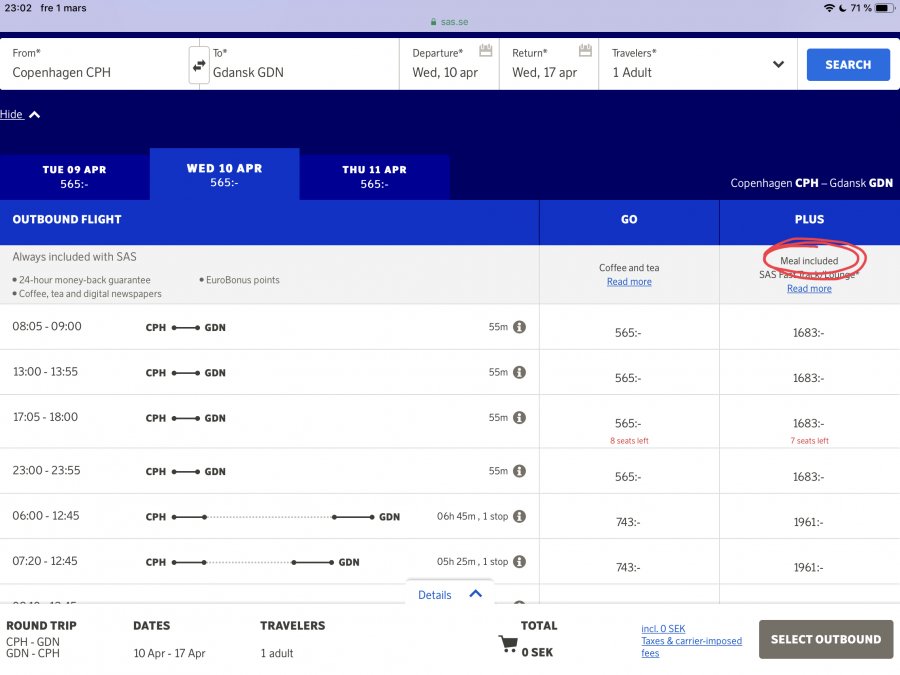Open the Departure date calendar icon
The image size is (900, 675).
pos(486,51)
